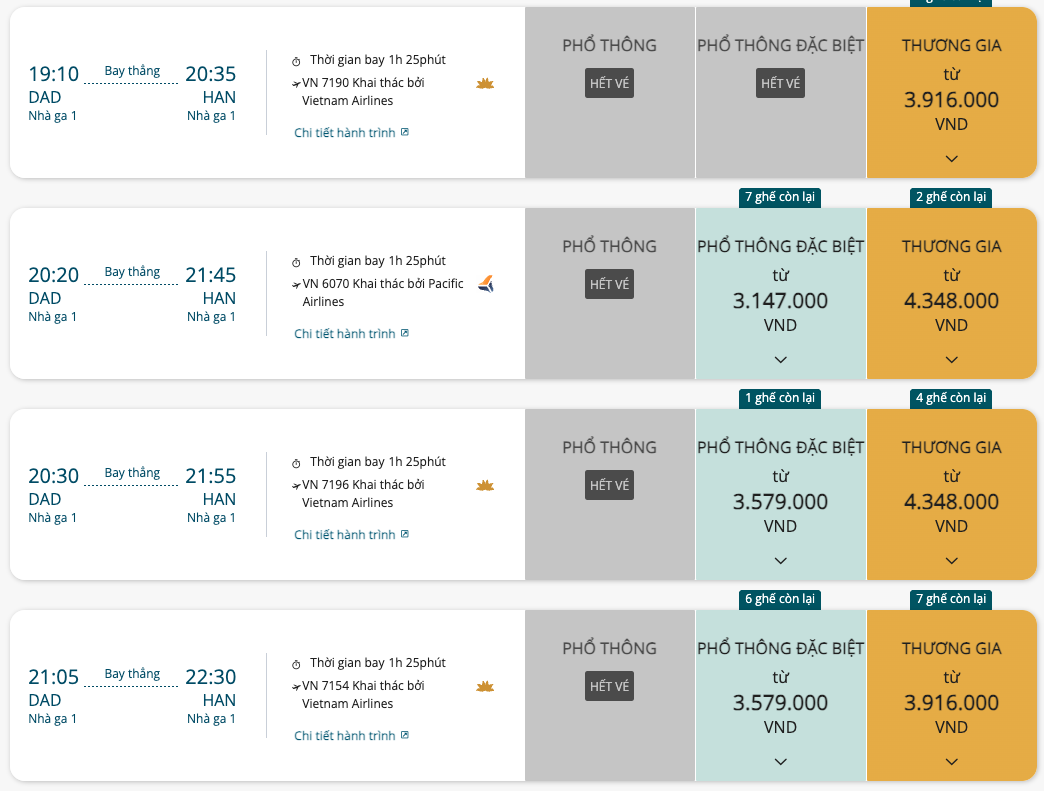Click external link icon for 20:20 flight details

pyautogui.click(x=405, y=334)
